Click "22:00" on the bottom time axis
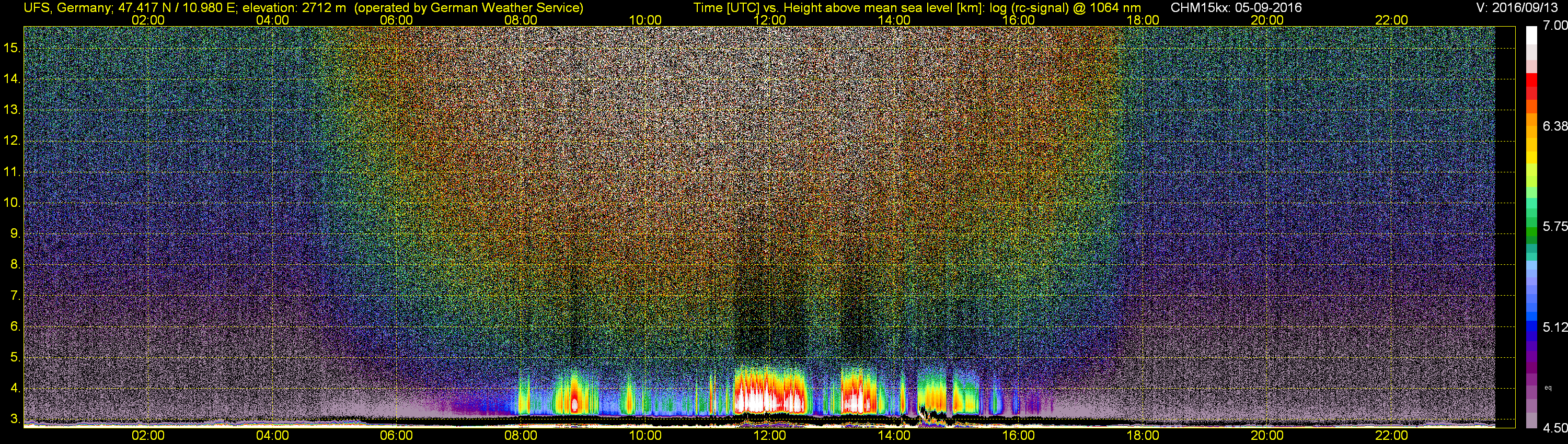 [1391, 436]
